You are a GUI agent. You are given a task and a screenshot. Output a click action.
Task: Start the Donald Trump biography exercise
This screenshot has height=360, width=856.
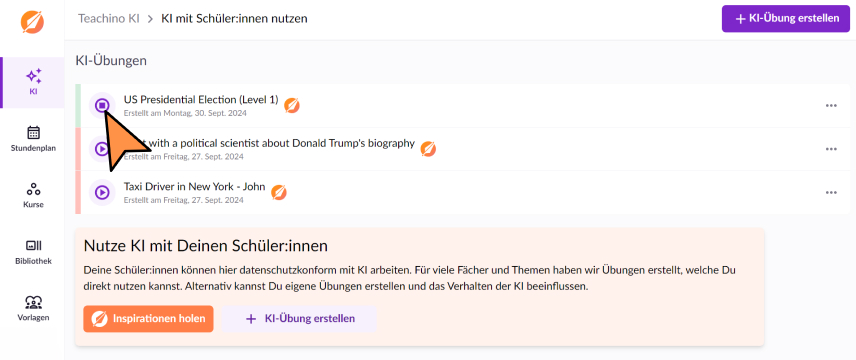(x=102, y=149)
